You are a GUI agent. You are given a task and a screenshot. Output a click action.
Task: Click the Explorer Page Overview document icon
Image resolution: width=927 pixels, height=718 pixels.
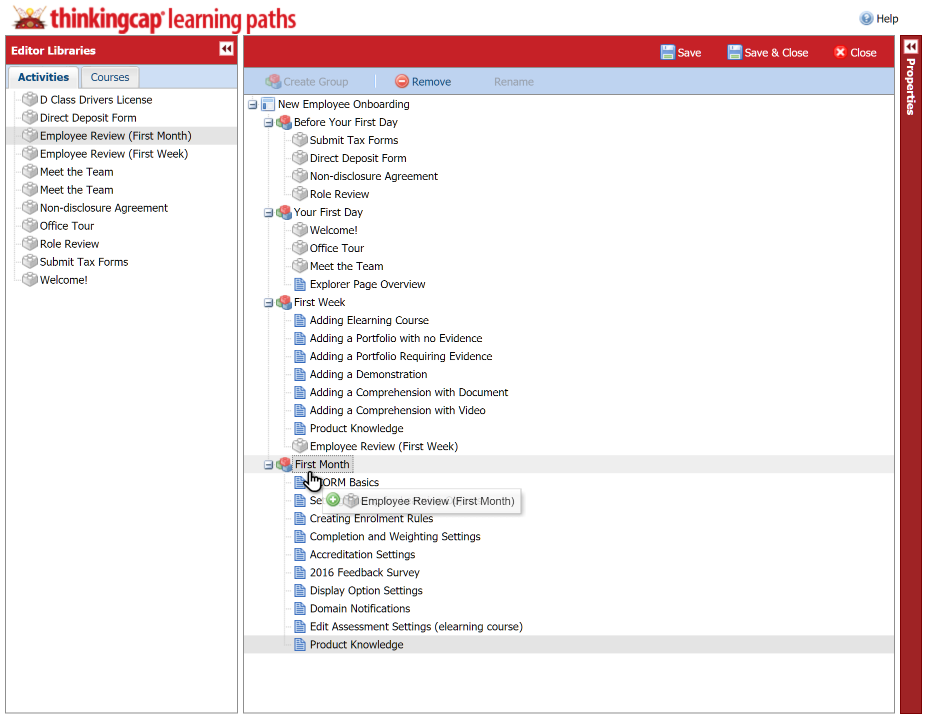tap(300, 284)
